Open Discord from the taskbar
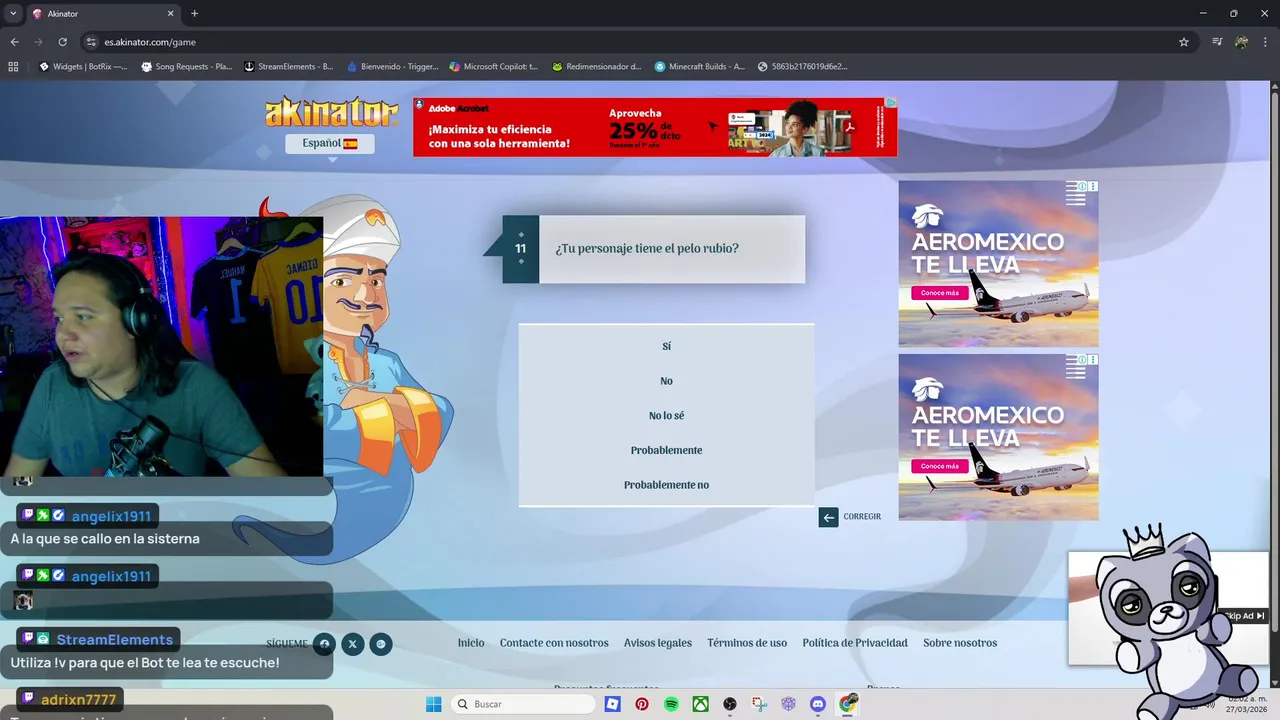Screen dimensions: 1280x720 [818, 704]
